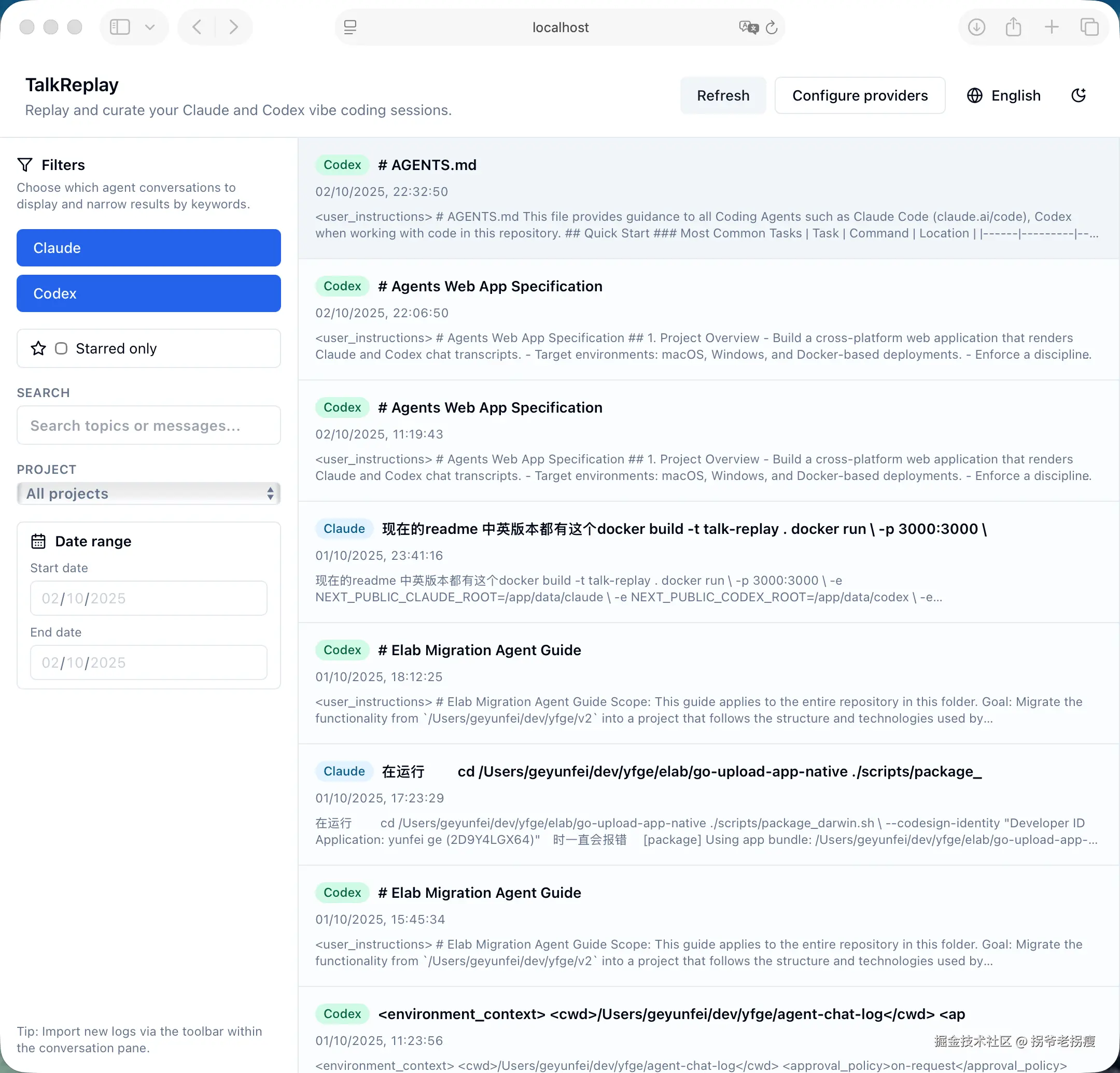This screenshot has width=1120, height=1073.
Task: Click the Configure providers button
Action: (859, 95)
